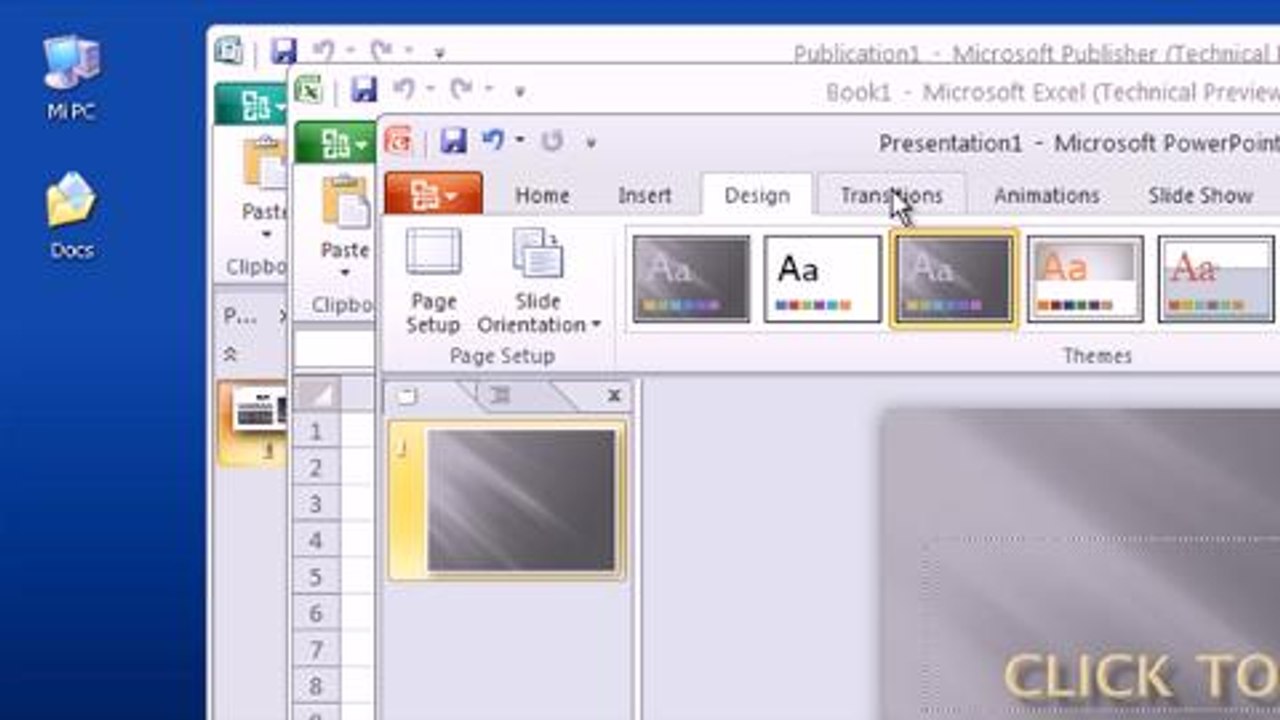Switch to the Home tab in PowerPoint
1280x720 pixels.
pyautogui.click(x=542, y=195)
